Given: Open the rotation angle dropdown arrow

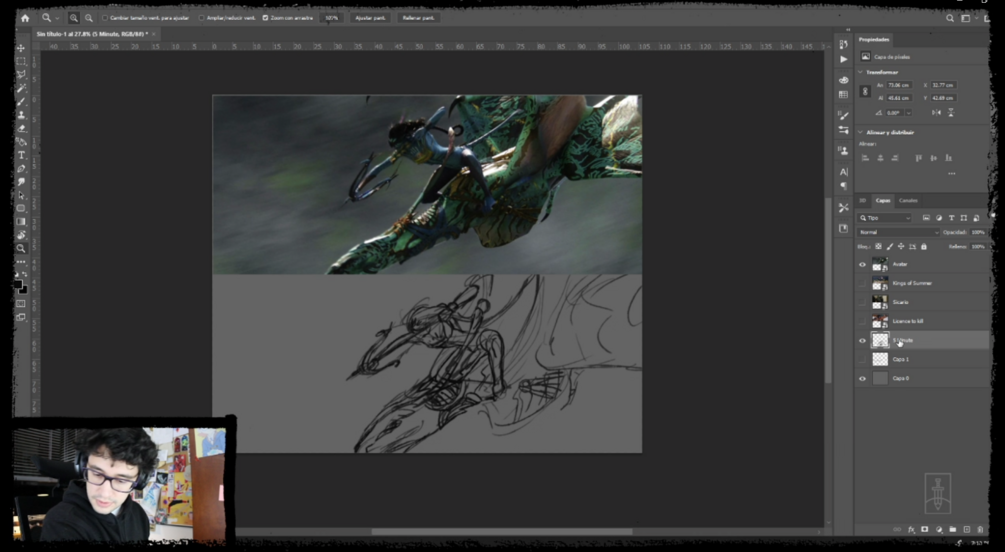Looking at the screenshot, I should pyautogui.click(x=908, y=113).
